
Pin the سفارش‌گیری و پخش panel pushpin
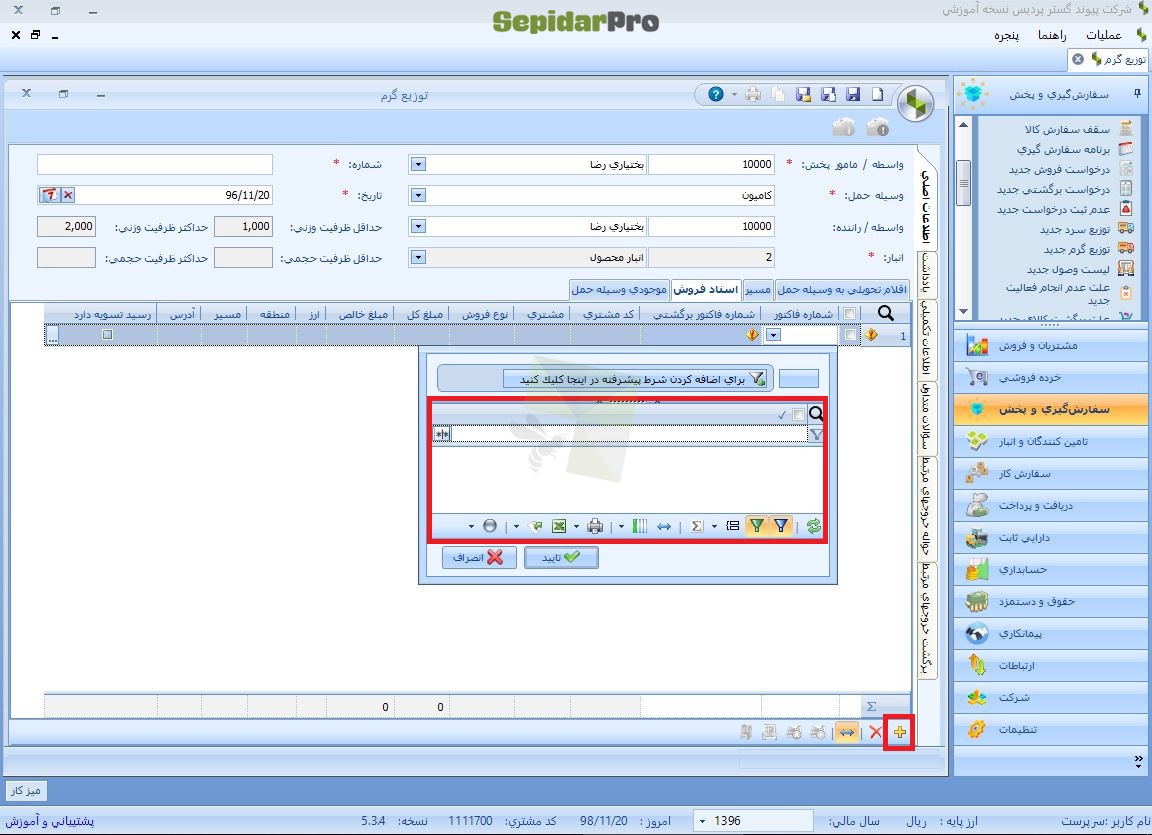[x=1137, y=94]
